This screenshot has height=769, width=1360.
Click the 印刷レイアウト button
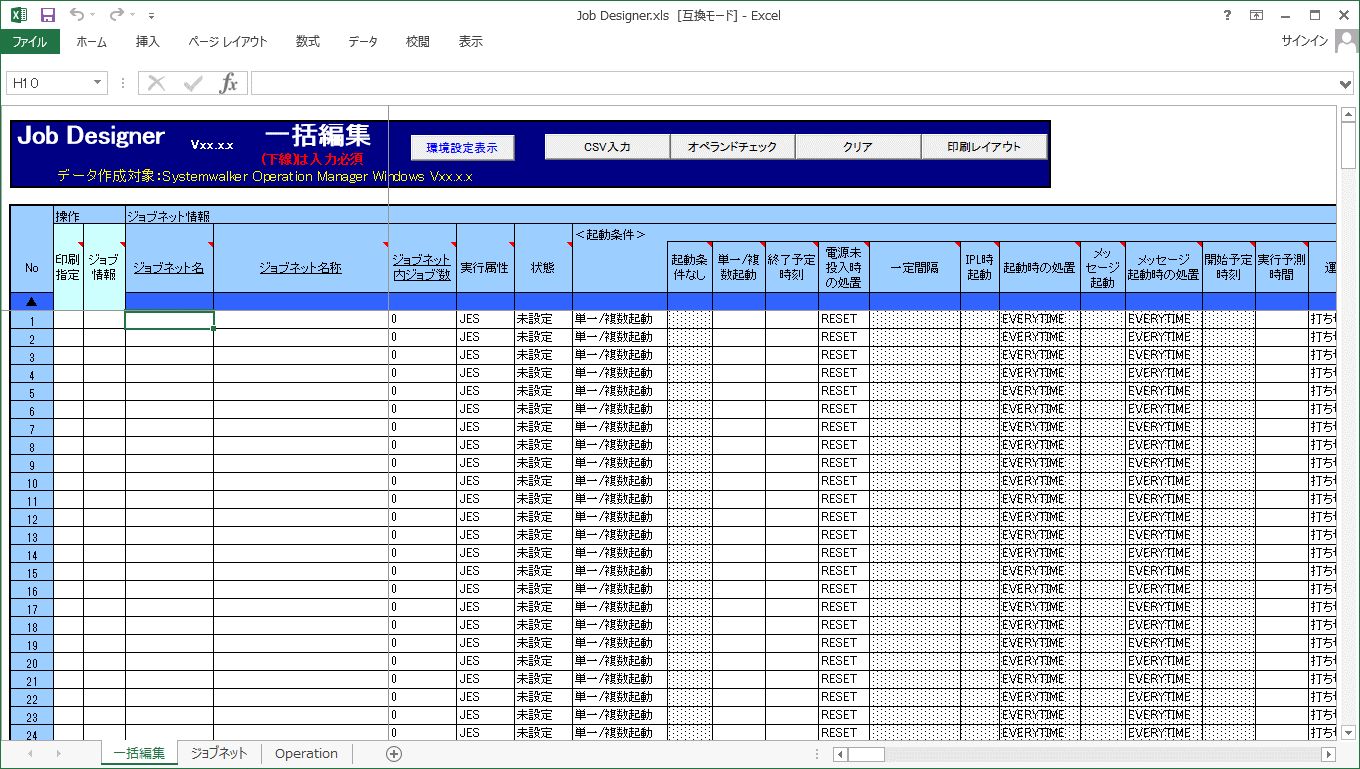[984, 147]
